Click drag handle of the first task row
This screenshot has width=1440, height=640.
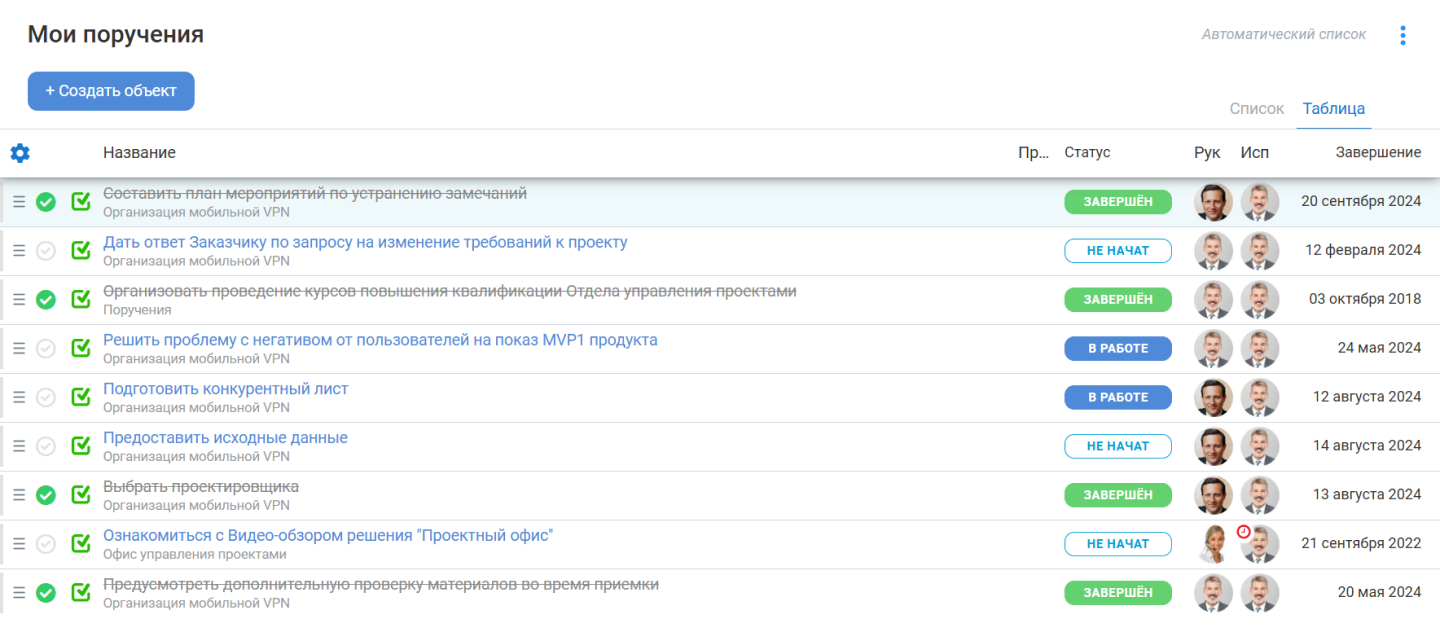(19, 202)
